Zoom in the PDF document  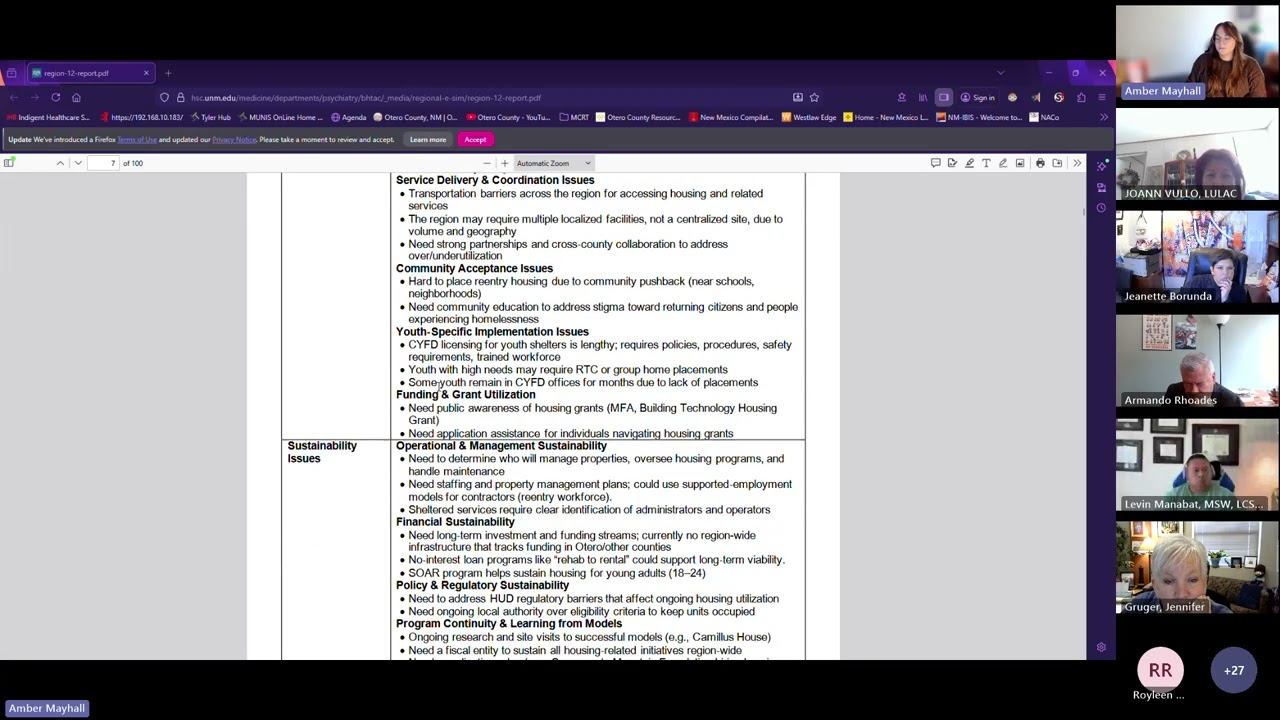[x=505, y=163]
